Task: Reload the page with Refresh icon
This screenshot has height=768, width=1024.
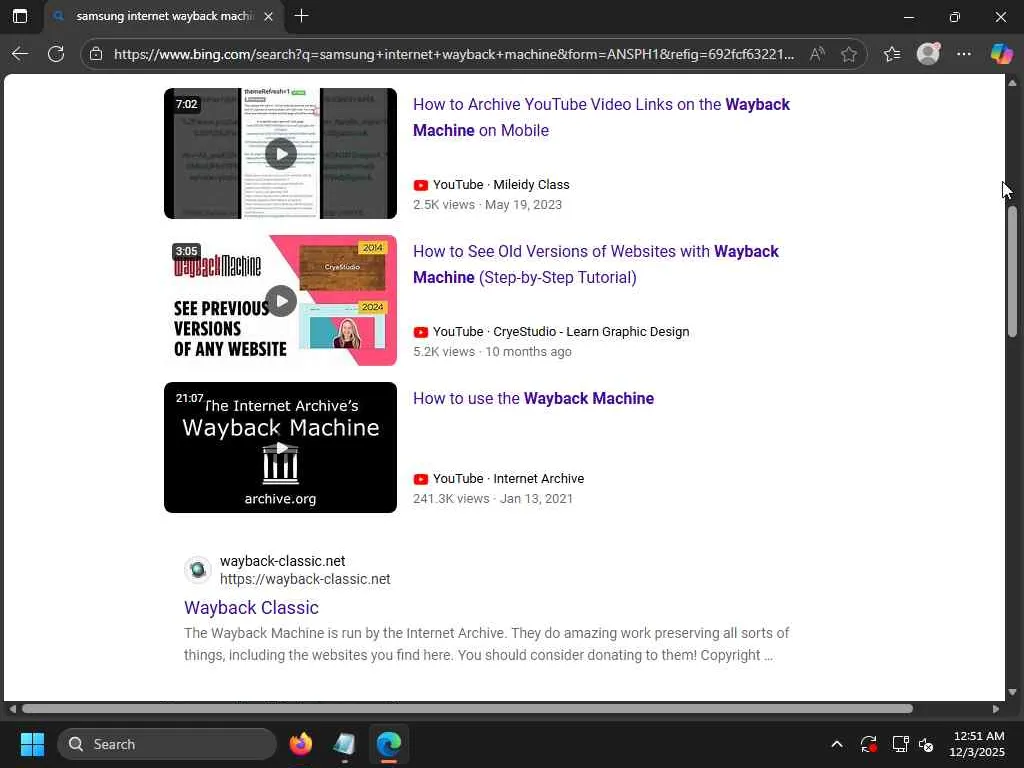Action: click(x=56, y=54)
